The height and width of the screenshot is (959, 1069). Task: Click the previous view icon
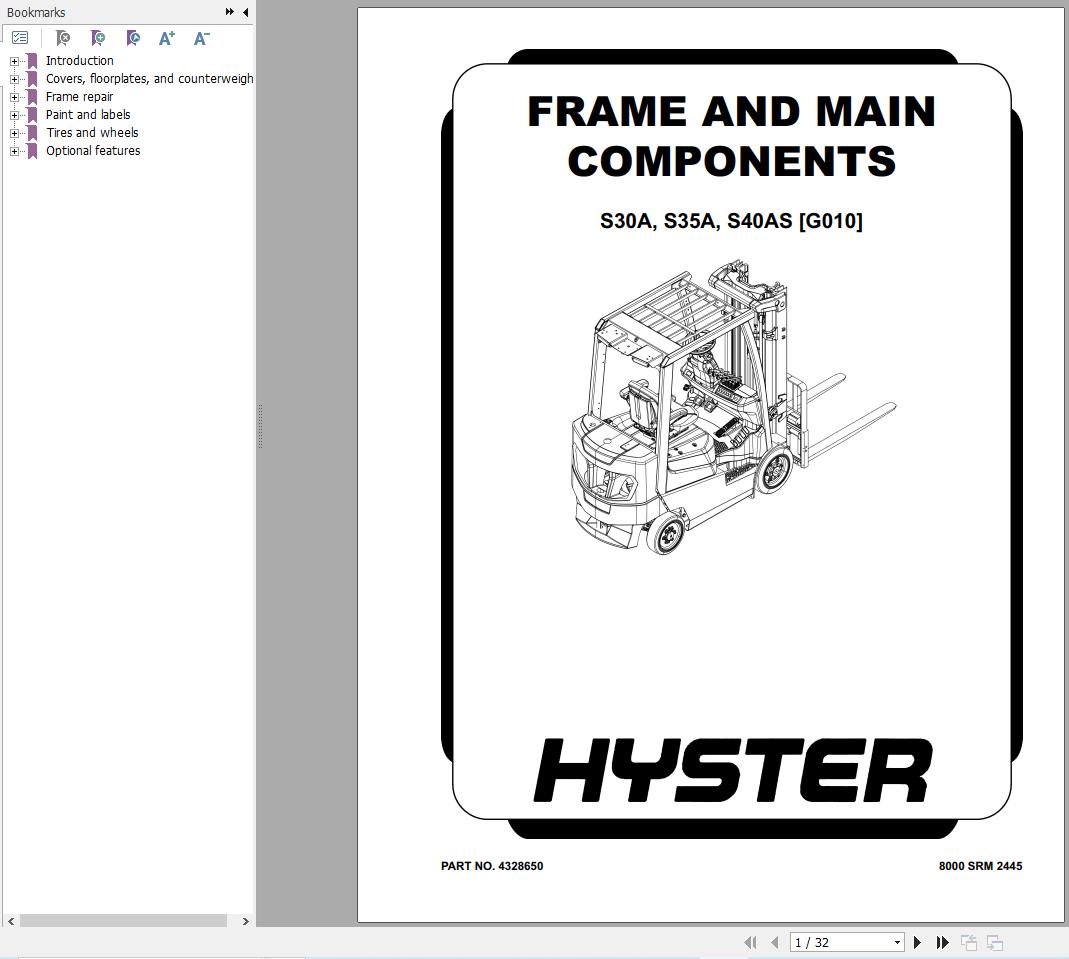pos(969,943)
